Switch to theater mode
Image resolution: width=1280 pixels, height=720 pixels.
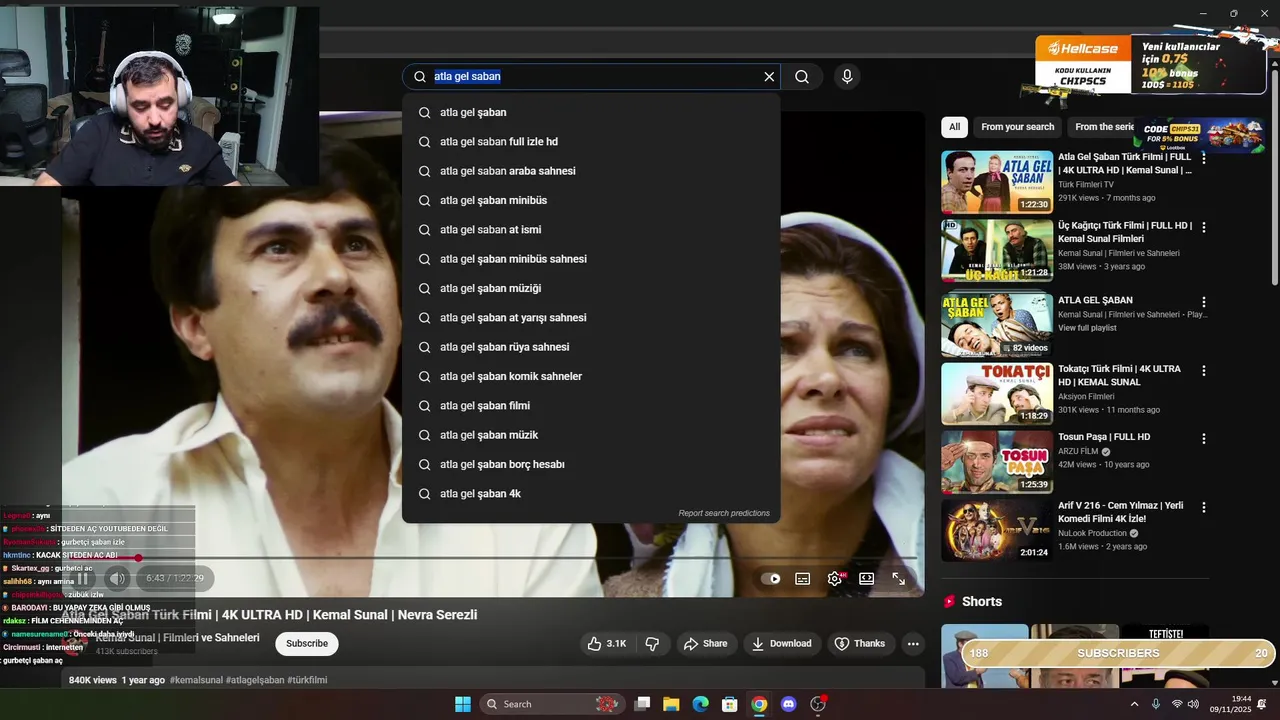pos(866,578)
